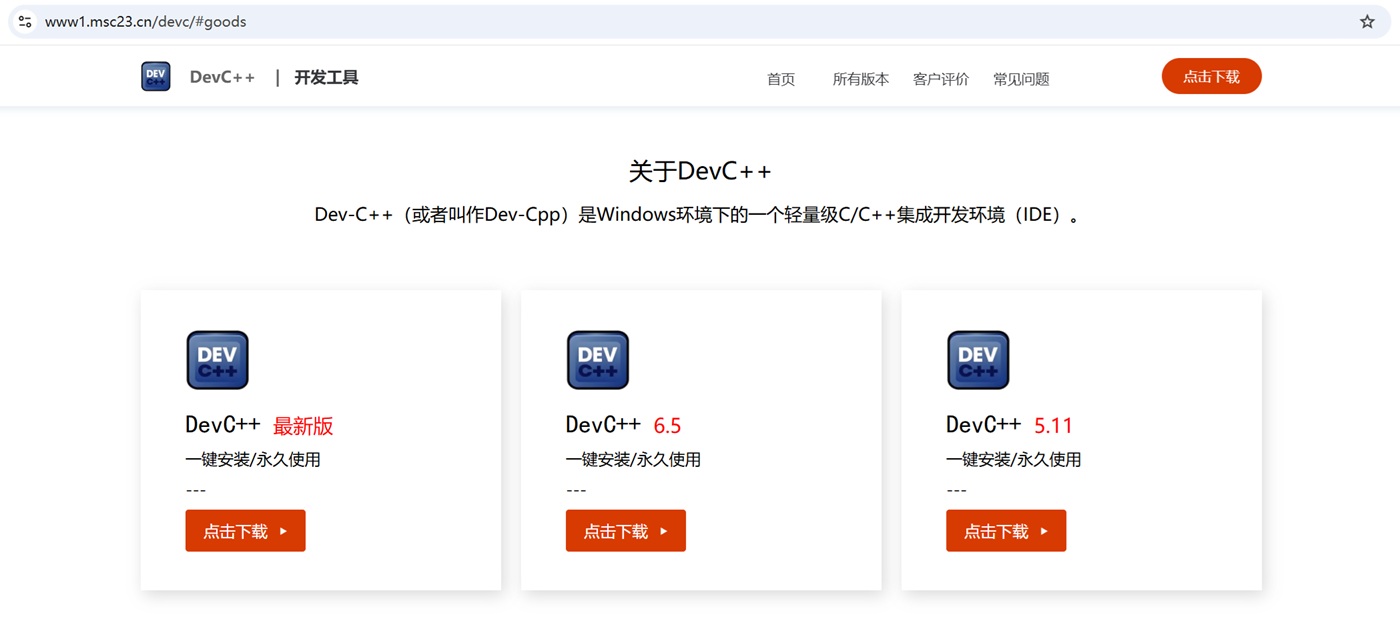
Task: Download DevC++ 6.5 via 点击下载
Action: click(626, 531)
